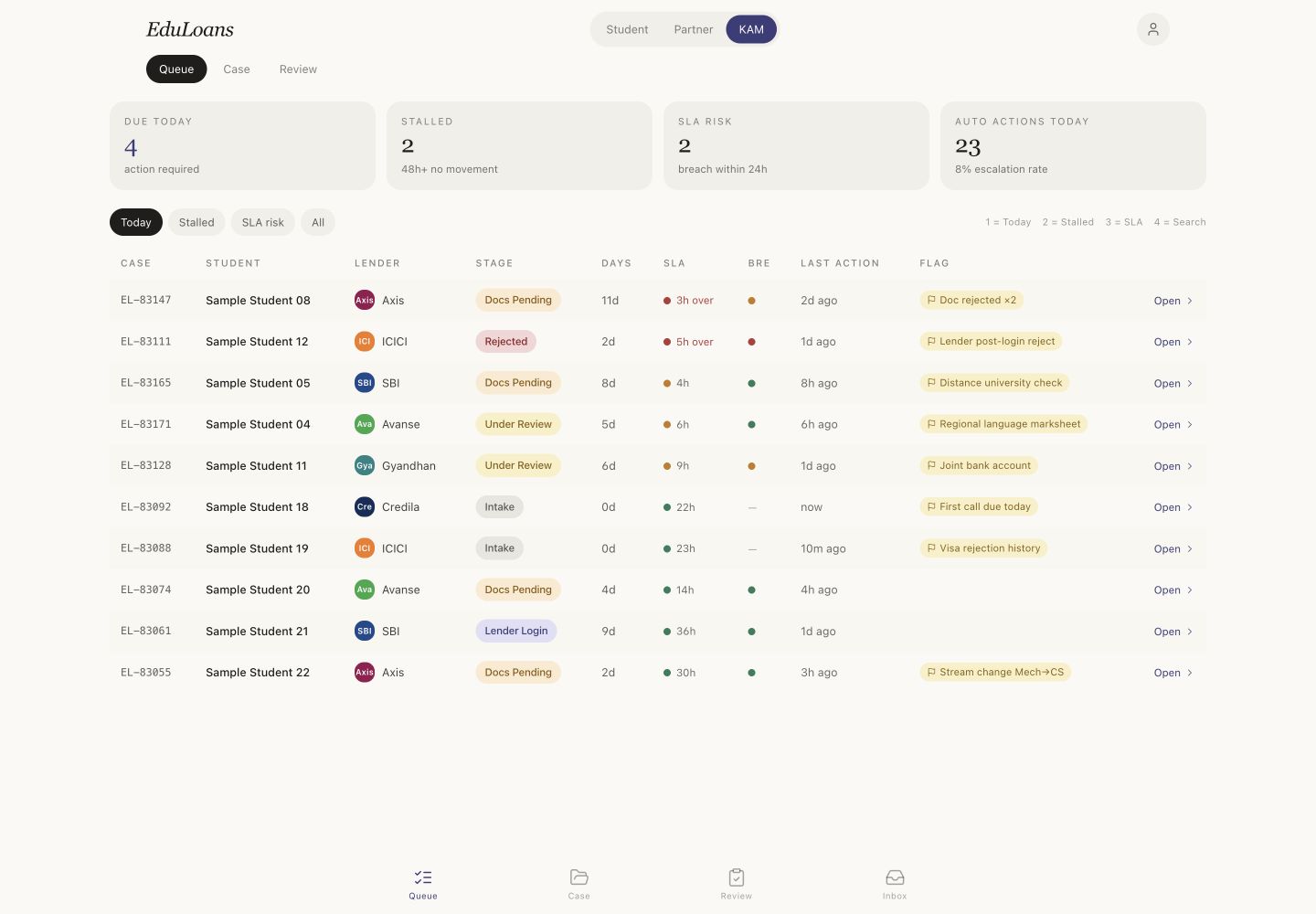Open Queue in the bottom navigation
The width and height of the screenshot is (1316, 914).
pos(423,884)
